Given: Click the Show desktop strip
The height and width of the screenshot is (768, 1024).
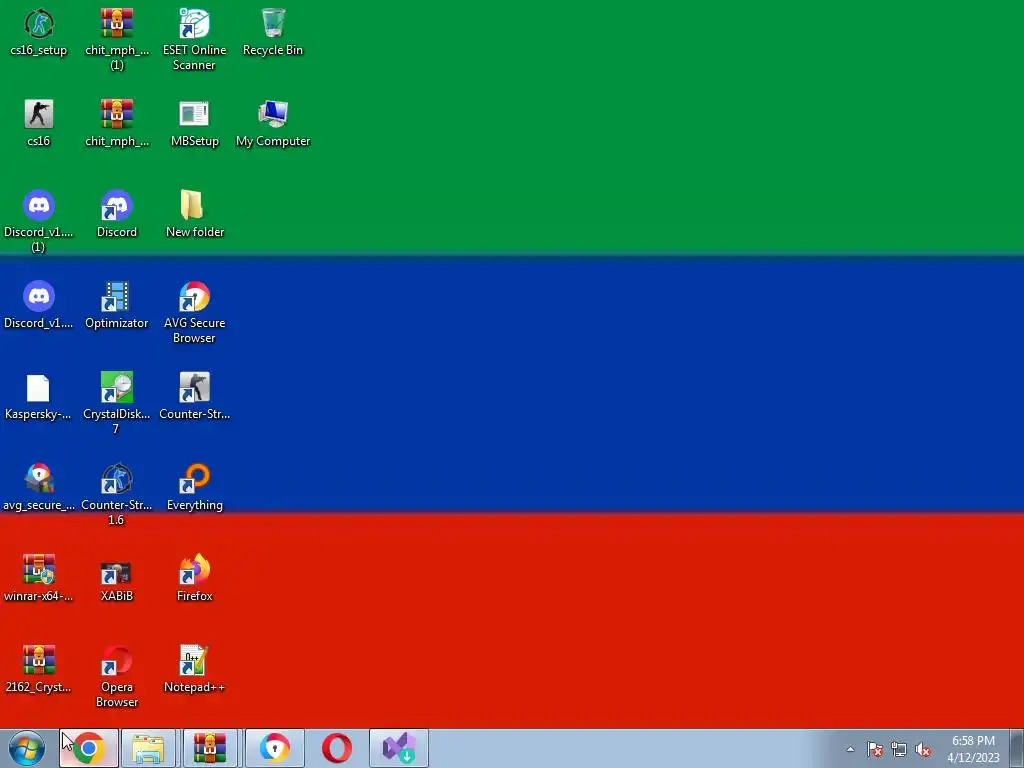Looking at the screenshot, I should pos(1016,748).
